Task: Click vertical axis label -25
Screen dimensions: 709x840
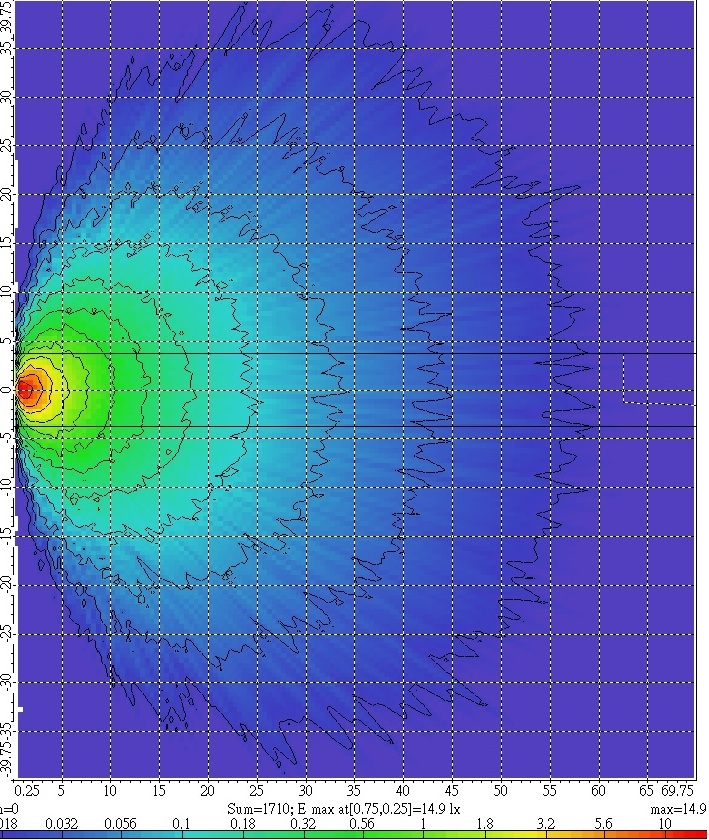Action: click(6, 633)
